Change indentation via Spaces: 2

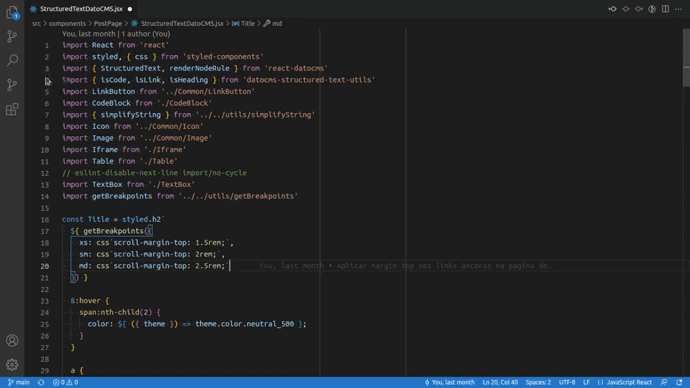click(538, 382)
